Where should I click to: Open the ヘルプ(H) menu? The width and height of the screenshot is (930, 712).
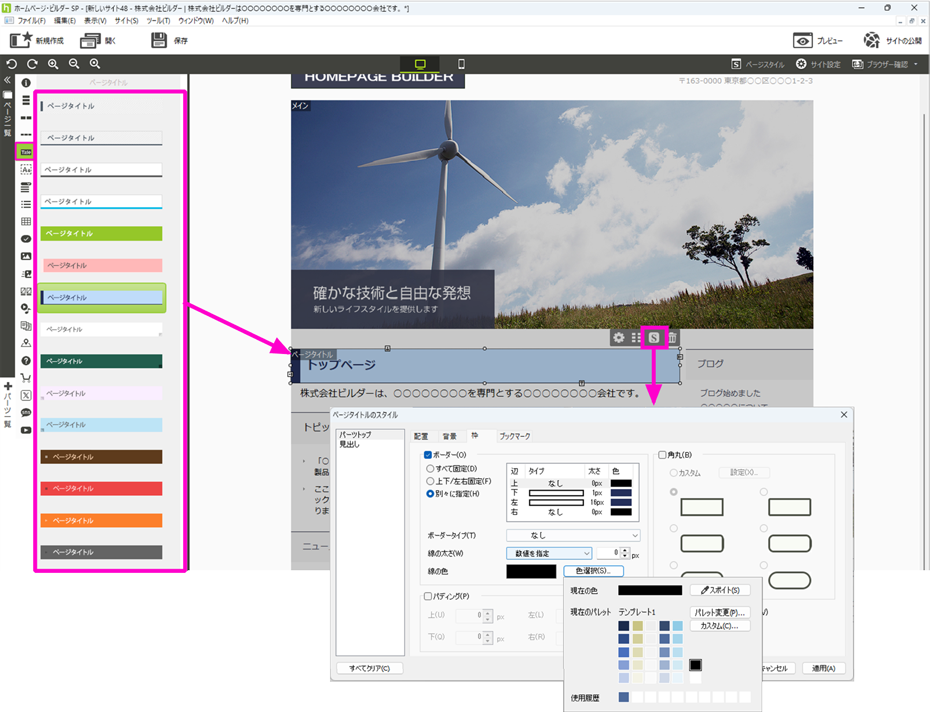coord(235,21)
